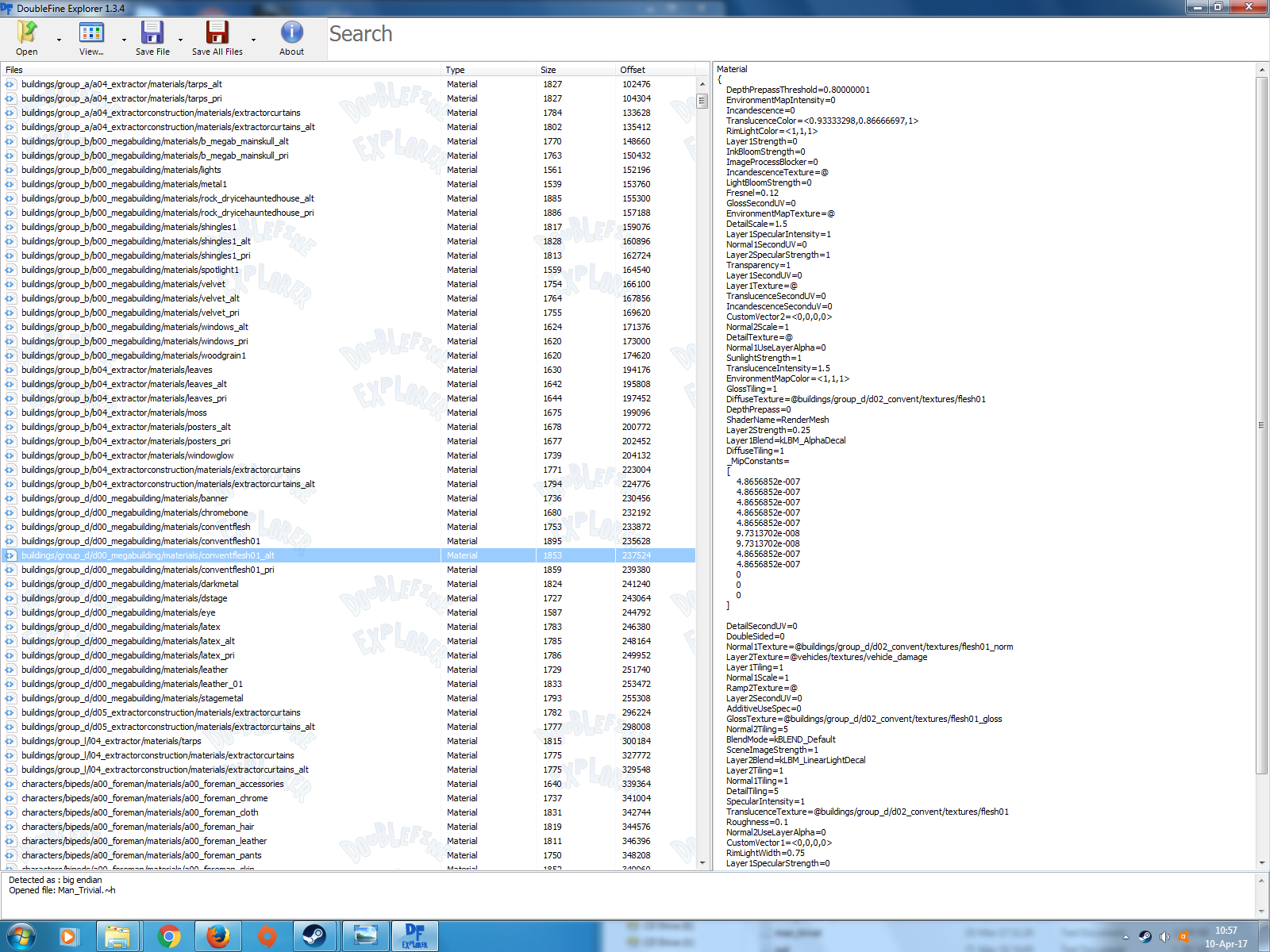Viewport: 1270px width, 952px height.
Task: Click the file list scroll-down arrow
Action: pos(702,862)
